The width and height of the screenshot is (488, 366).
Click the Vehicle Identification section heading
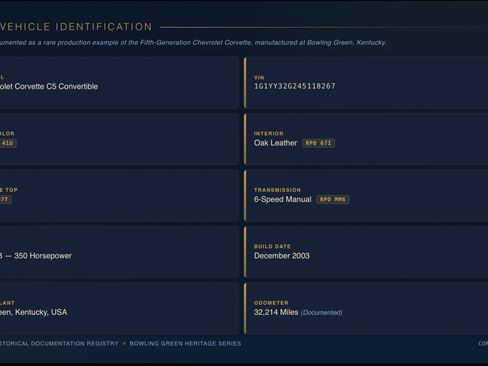(76, 27)
